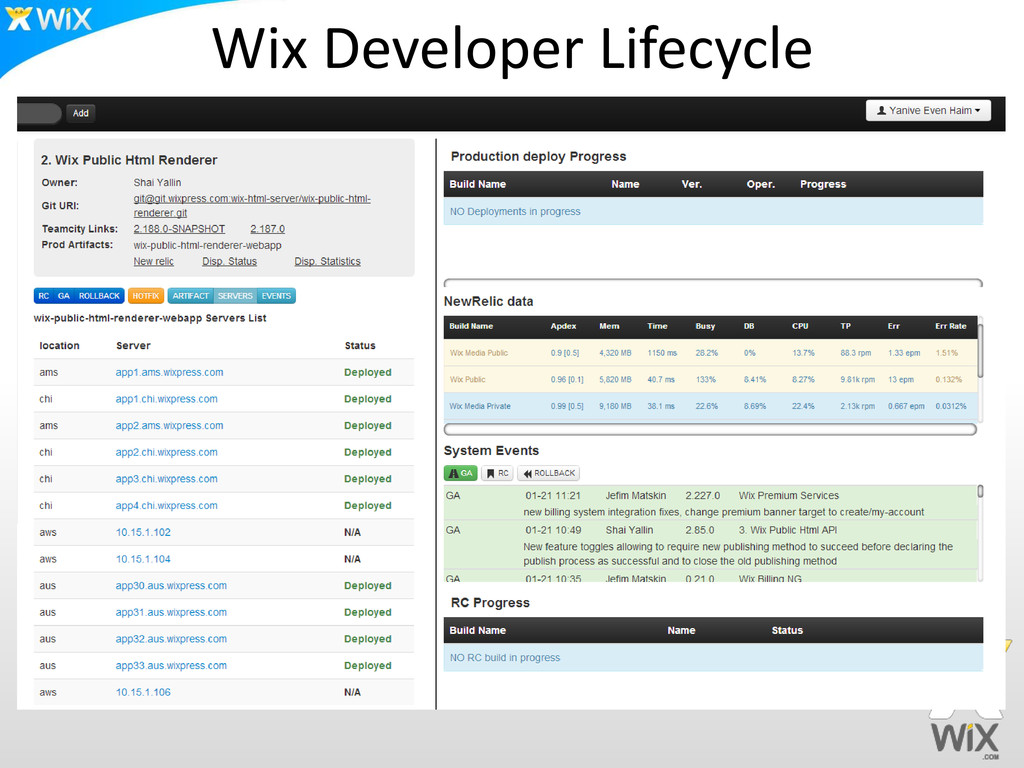The image size is (1024, 768).
Task: Toggle the RC filter in System Events
Action: point(498,473)
